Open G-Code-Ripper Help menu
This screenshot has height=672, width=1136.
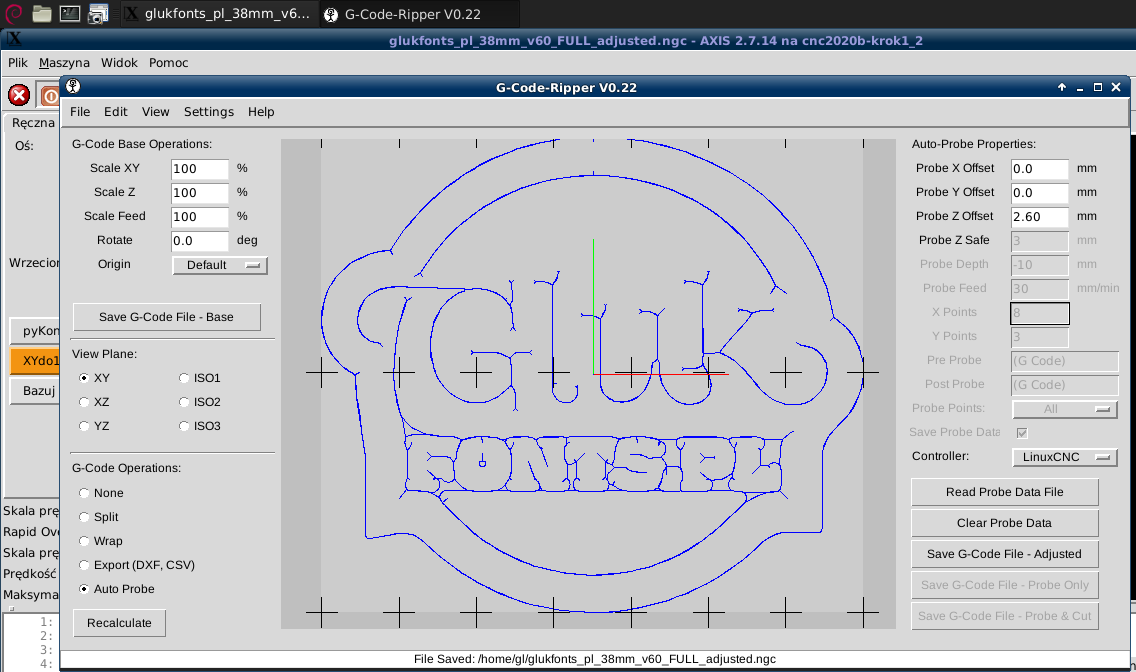click(x=261, y=112)
